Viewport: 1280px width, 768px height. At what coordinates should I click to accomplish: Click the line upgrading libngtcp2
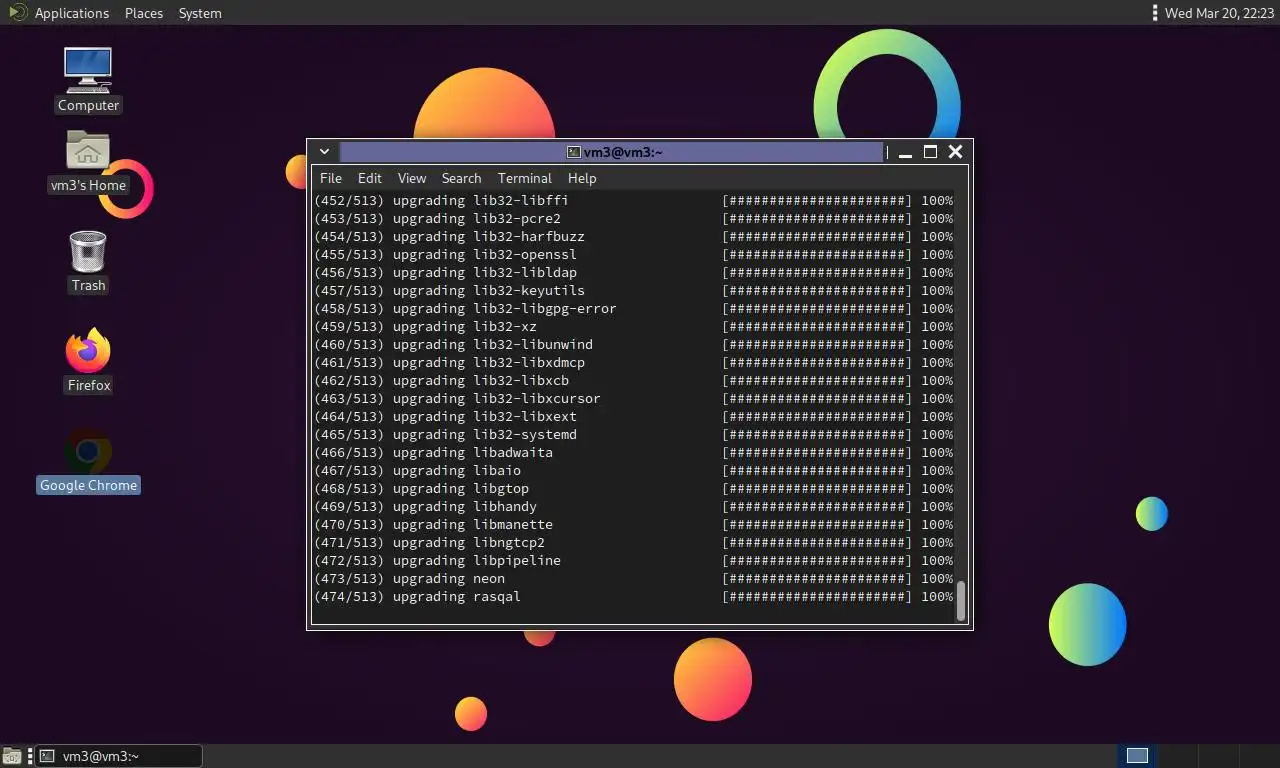point(633,542)
